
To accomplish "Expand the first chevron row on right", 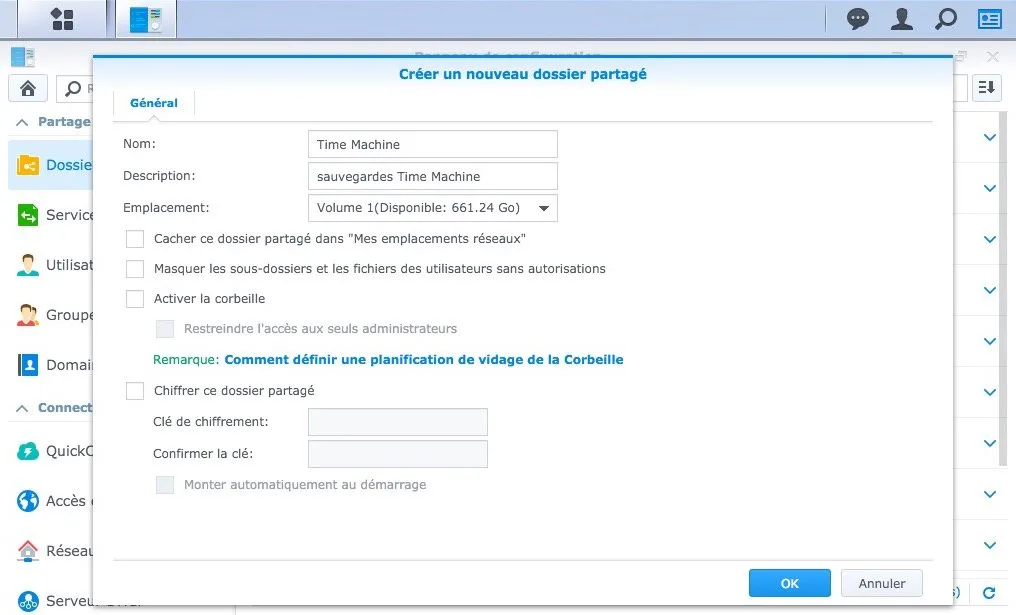I will tap(989, 137).
